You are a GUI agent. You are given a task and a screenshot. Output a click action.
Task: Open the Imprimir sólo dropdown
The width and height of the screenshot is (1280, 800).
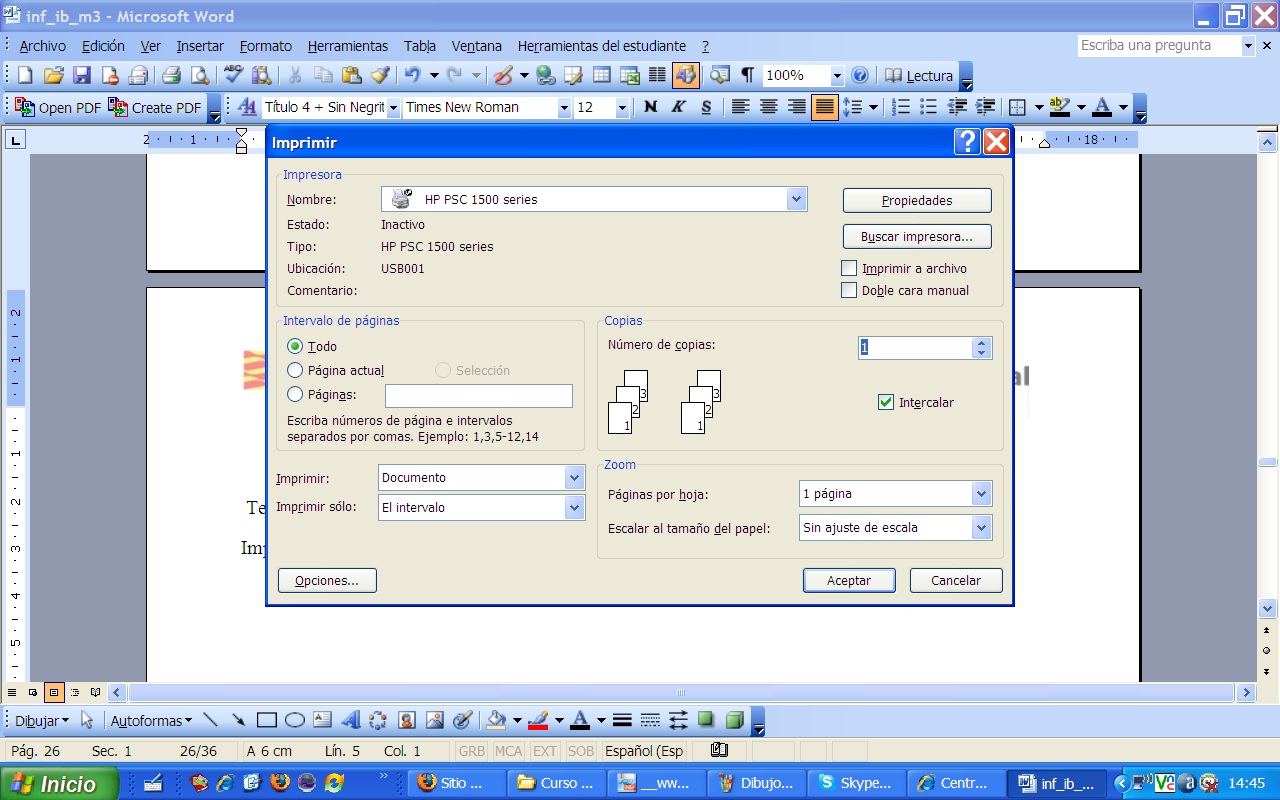point(574,508)
